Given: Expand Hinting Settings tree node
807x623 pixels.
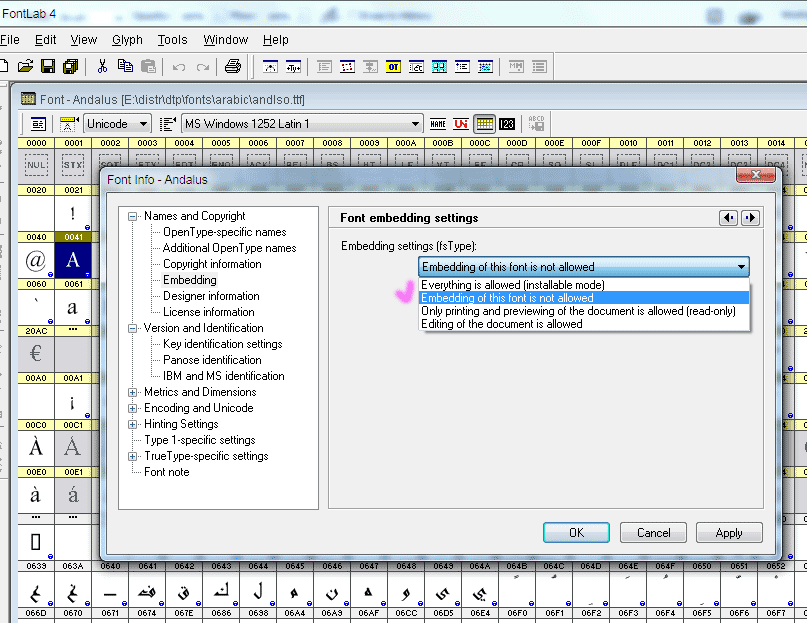Looking at the screenshot, I should click(132, 425).
